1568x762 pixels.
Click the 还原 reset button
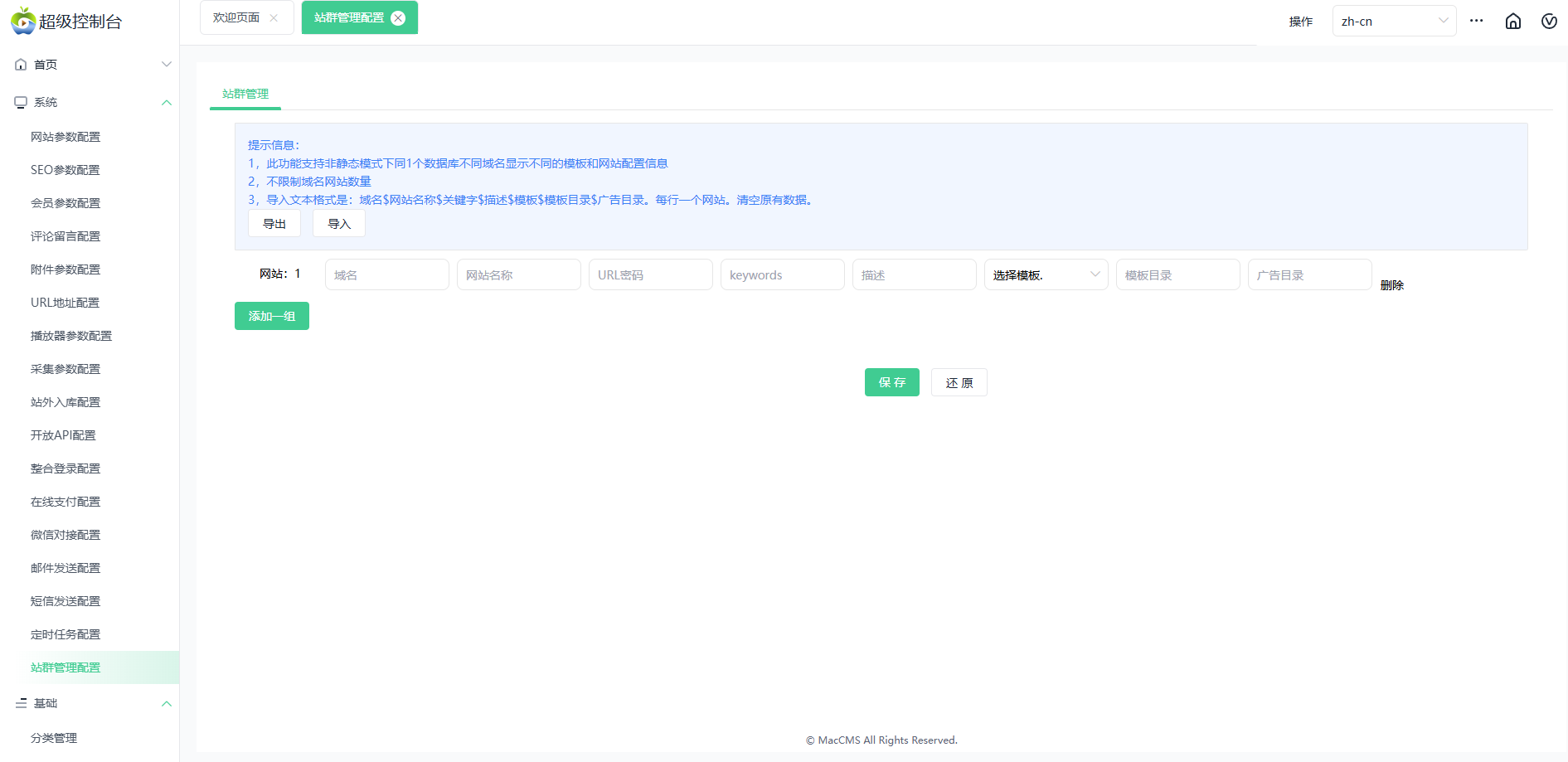[x=959, y=382]
